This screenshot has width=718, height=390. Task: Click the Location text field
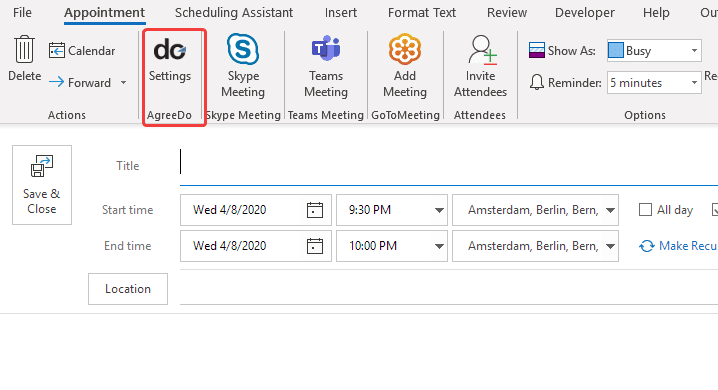449,288
